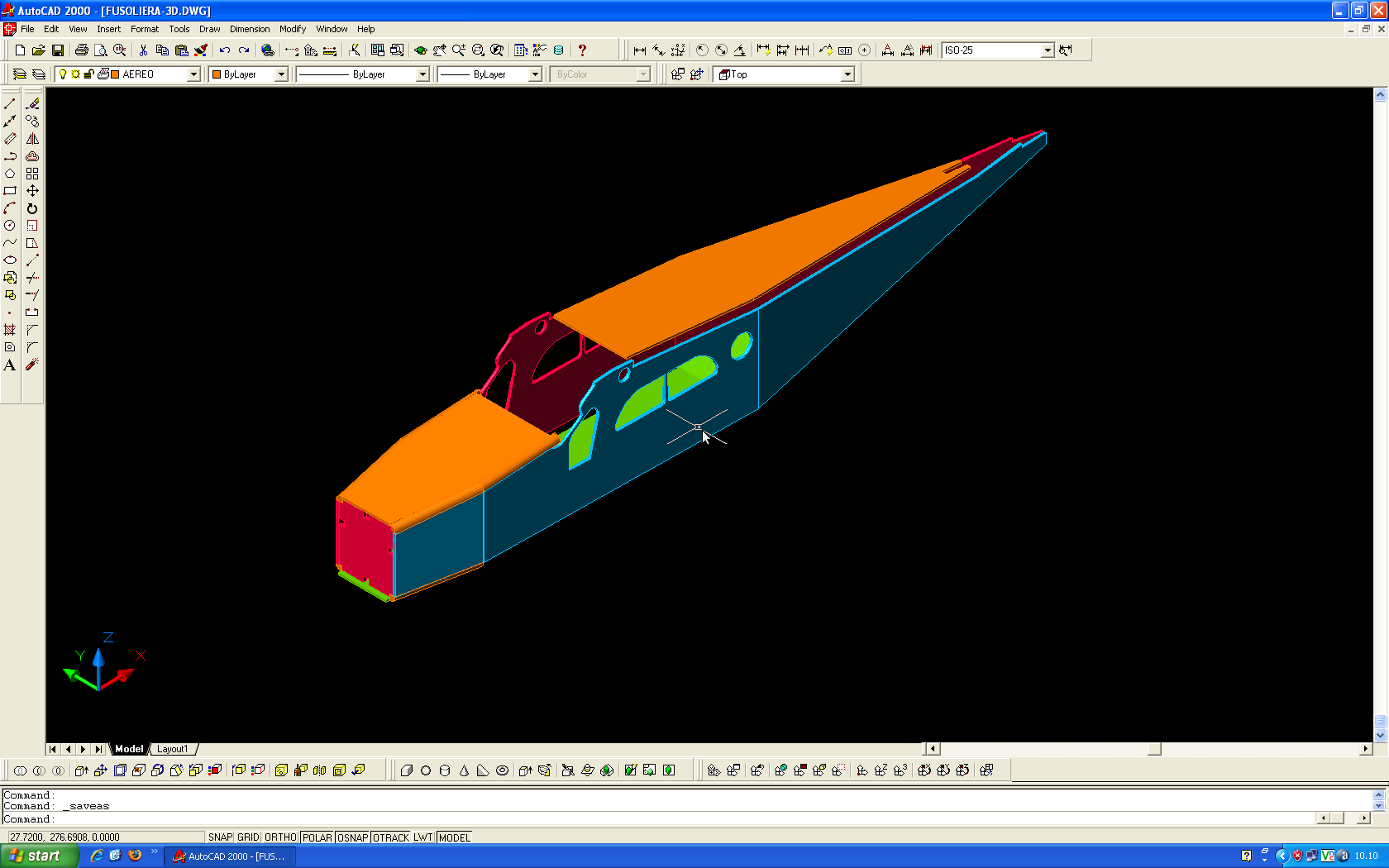Choose the Rotate modify tool
The width and height of the screenshot is (1389, 868).
[32, 208]
